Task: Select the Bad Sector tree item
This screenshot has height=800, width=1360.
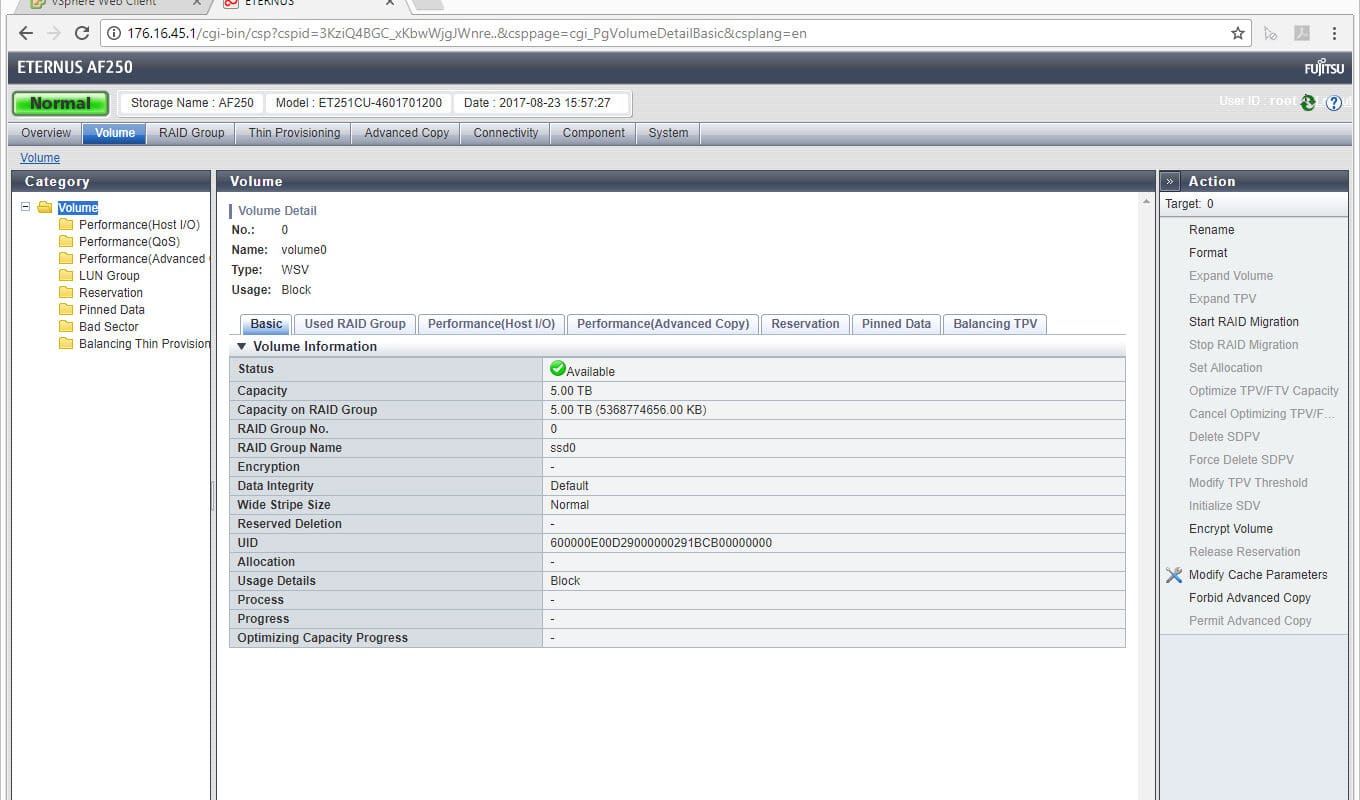Action: pos(109,327)
